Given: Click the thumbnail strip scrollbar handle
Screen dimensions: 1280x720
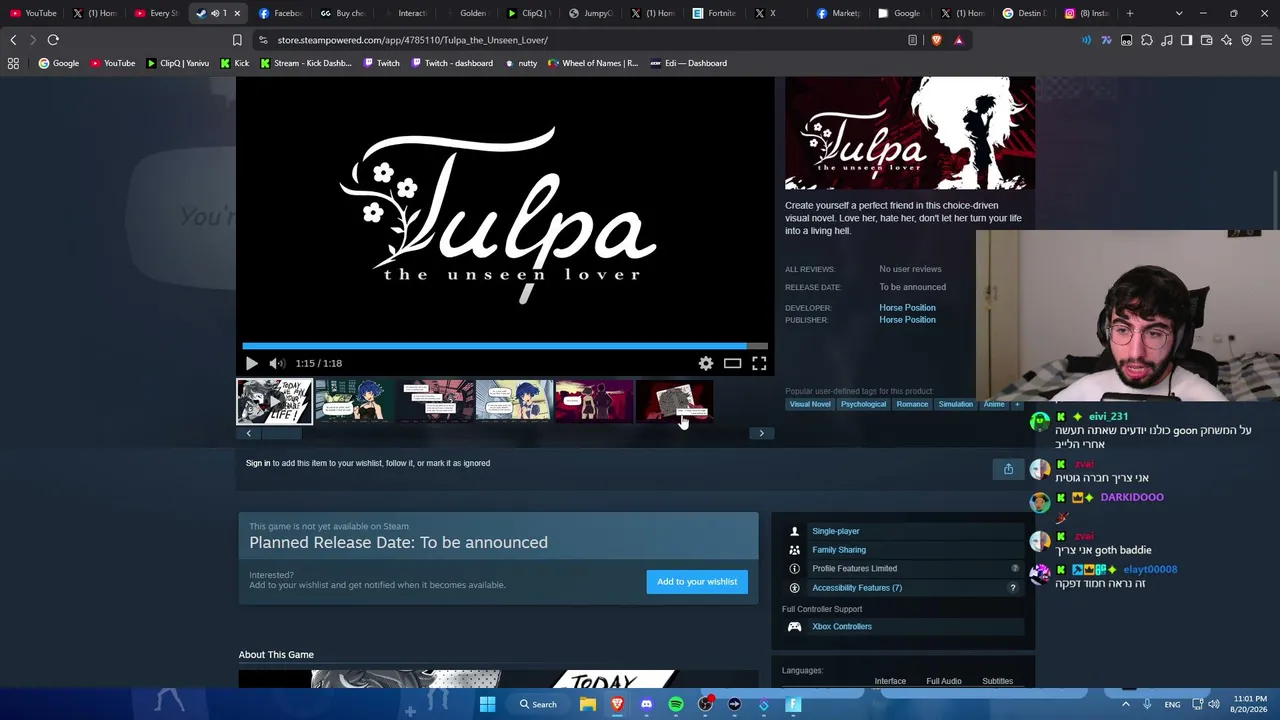Looking at the screenshot, I should 281,433.
